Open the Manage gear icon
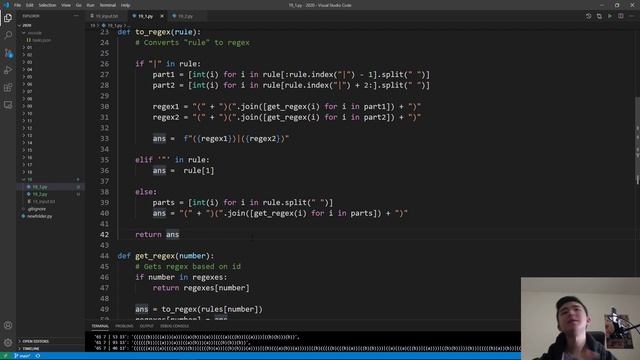This screenshot has height=360, width=640. click(8, 342)
